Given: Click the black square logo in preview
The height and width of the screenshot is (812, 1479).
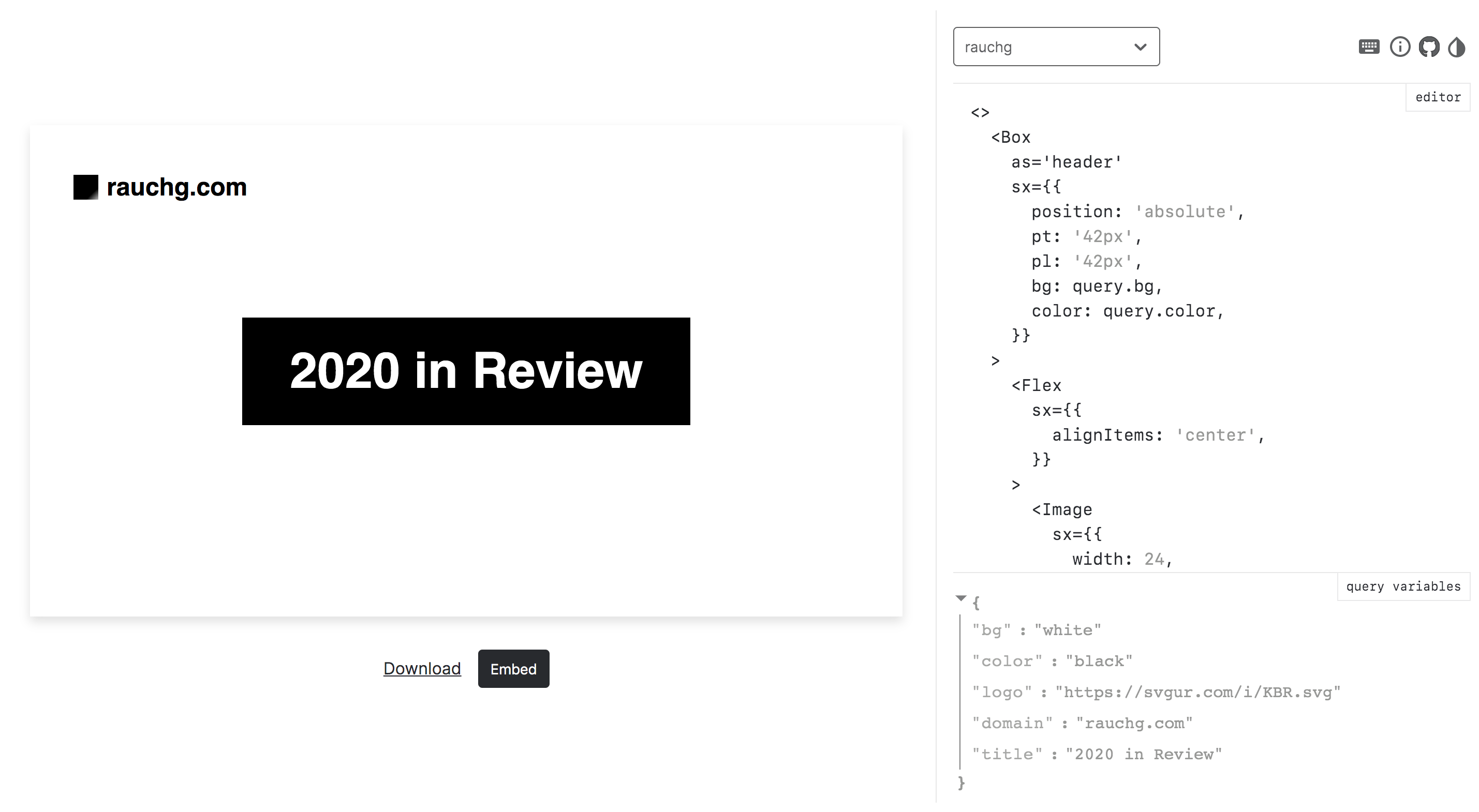Looking at the screenshot, I should pyautogui.click(x=85, y=187).
